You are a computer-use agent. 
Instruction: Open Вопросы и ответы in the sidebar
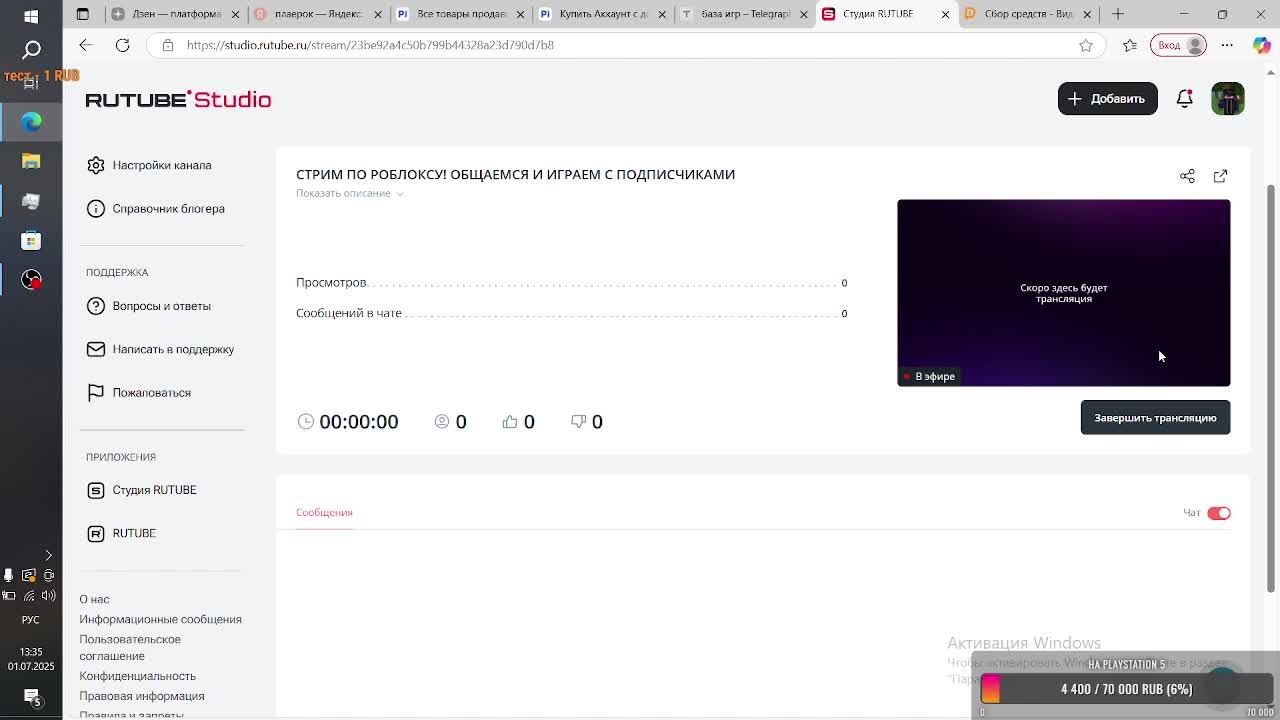coord(149,306)
